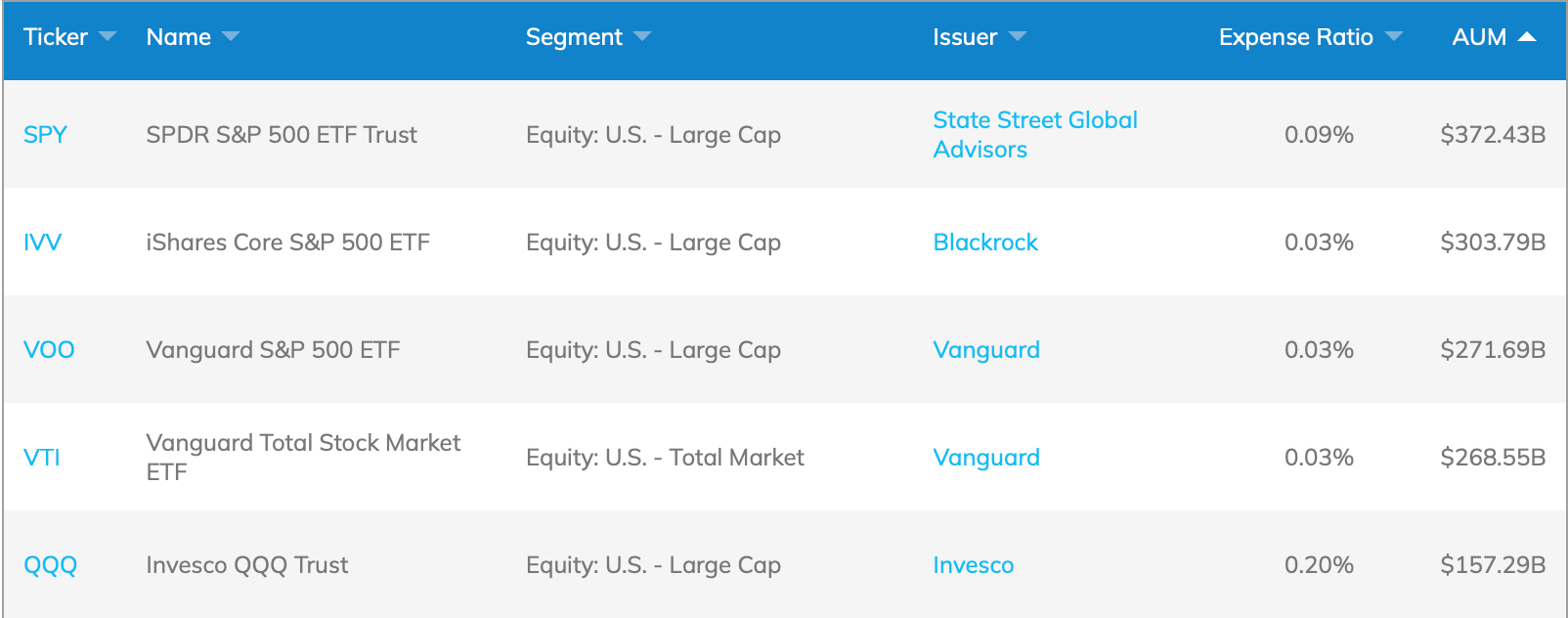Viewport: 1568px width, 618px height.
Task: Toggle the AUM ascending sort arrow
Action: coord(1527,37)
